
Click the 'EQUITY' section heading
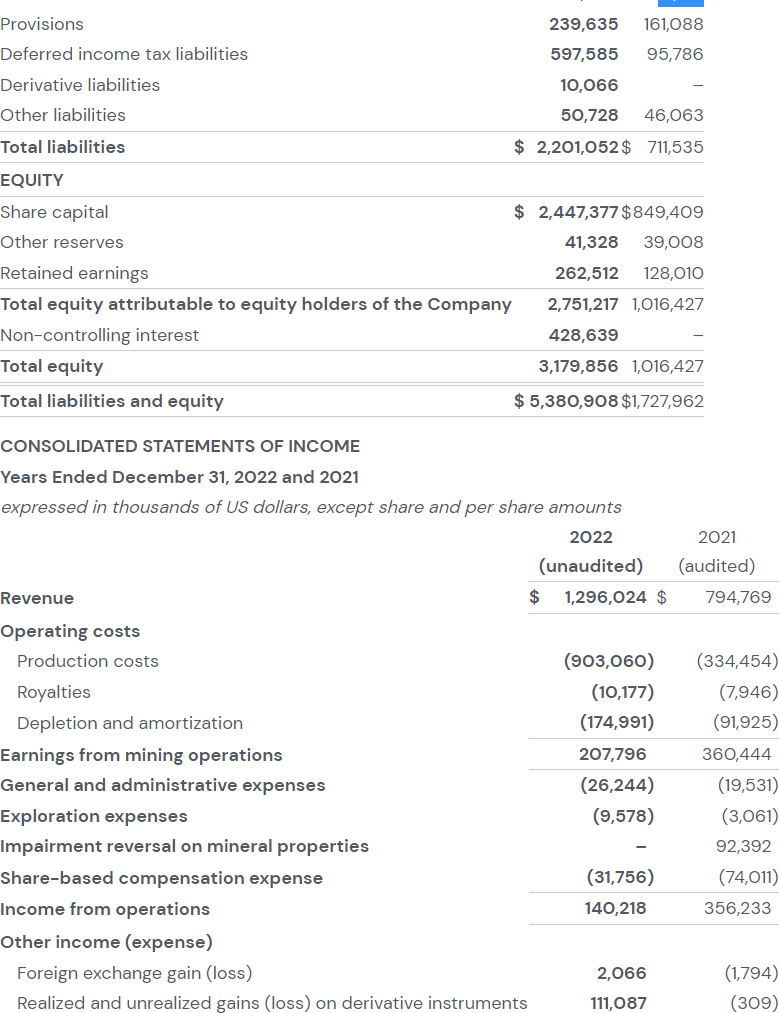click(x=32, y=180)
